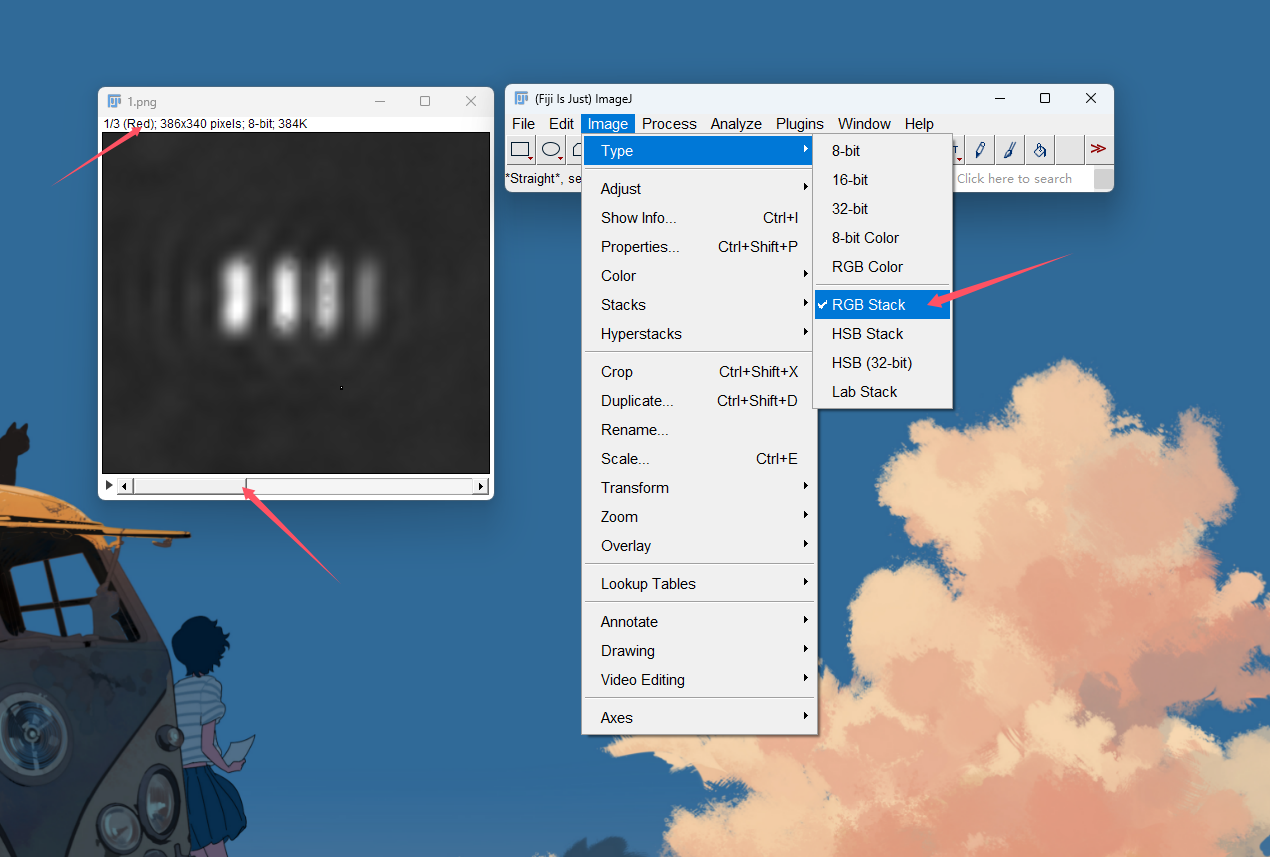Viewport: 1270px width, 857px height.
Task: Select the Paintbrush tool
Action: pos(1010,150)
